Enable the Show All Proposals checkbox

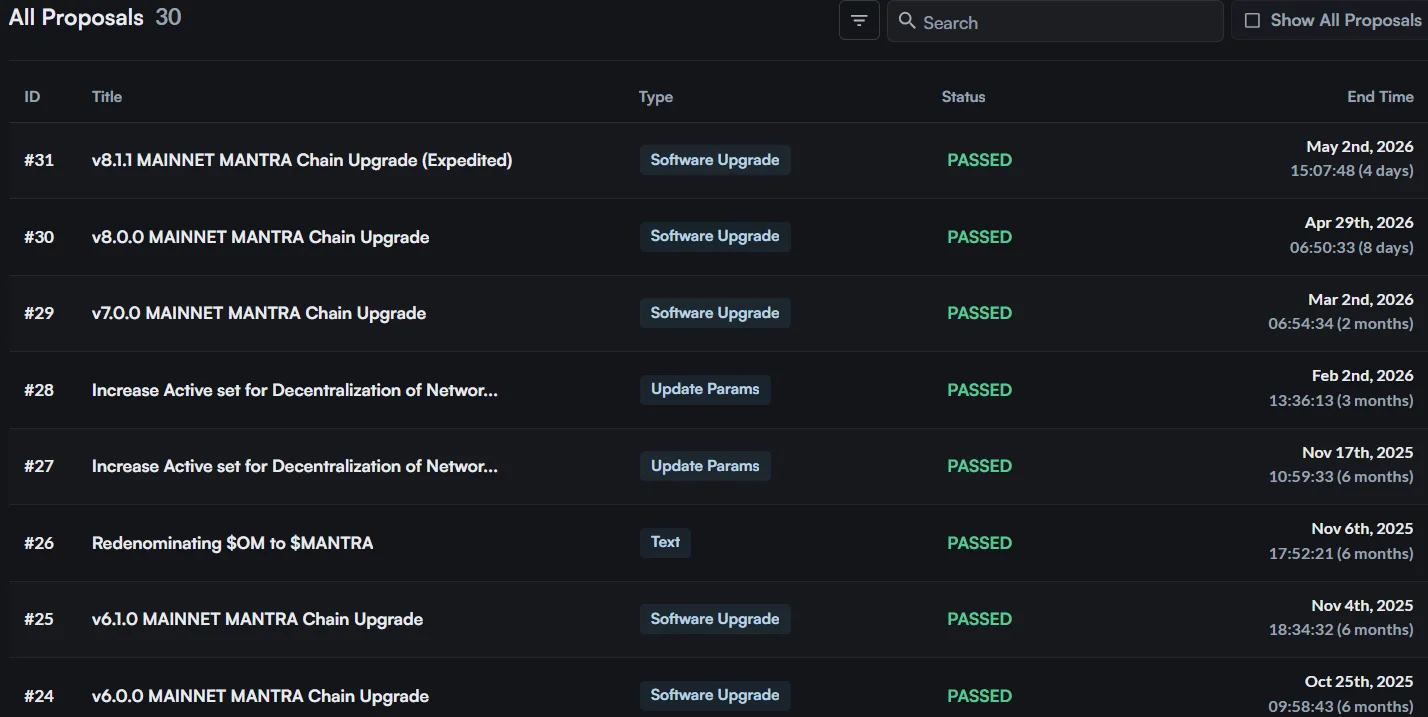tap(1252, 21)
